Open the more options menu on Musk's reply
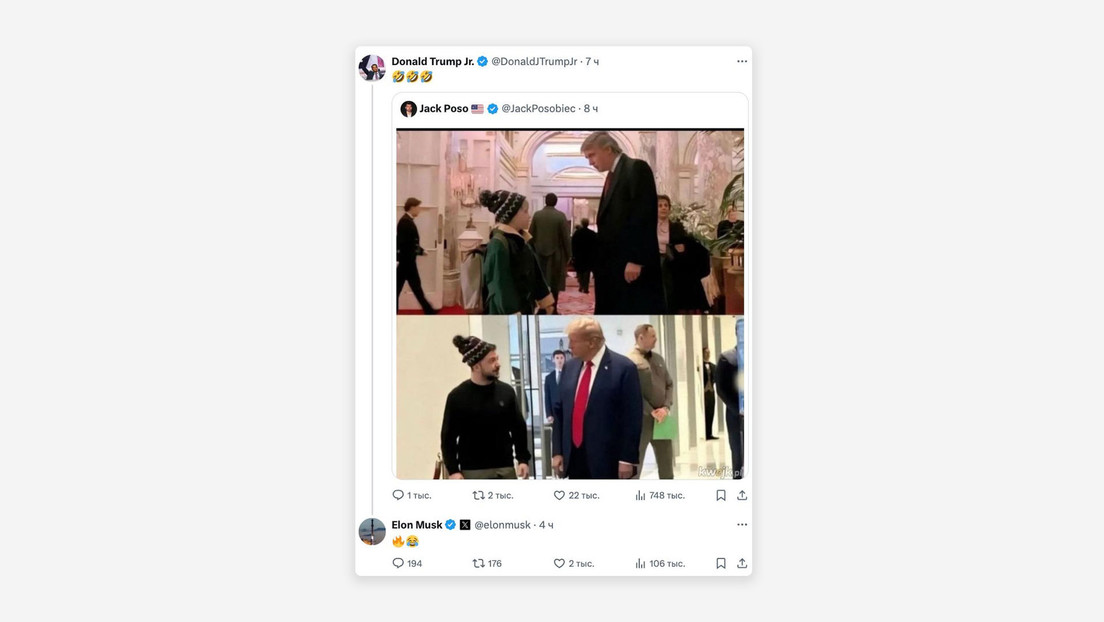This screenshot has height=622, width=1104. [x=742, y=523]
